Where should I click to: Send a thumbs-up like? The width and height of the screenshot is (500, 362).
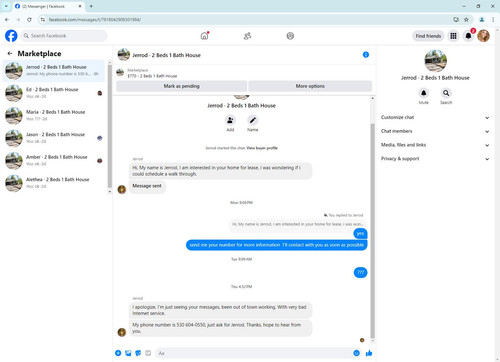click(x=369, y=353)
